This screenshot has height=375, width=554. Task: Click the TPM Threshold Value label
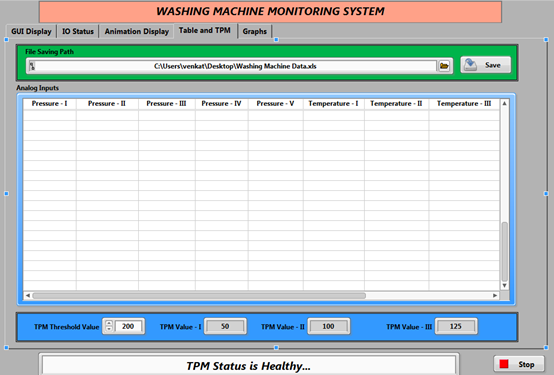(x=66, y=327)
